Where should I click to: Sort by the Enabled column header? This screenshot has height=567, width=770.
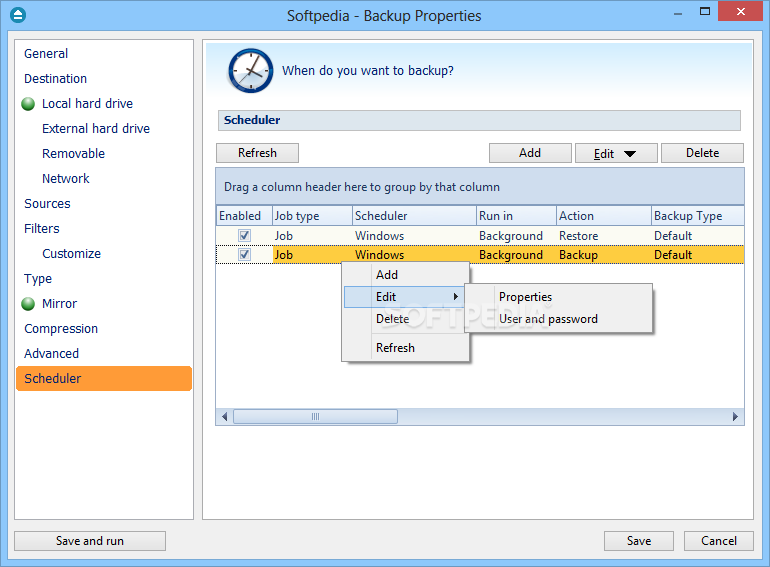point(244,216)
